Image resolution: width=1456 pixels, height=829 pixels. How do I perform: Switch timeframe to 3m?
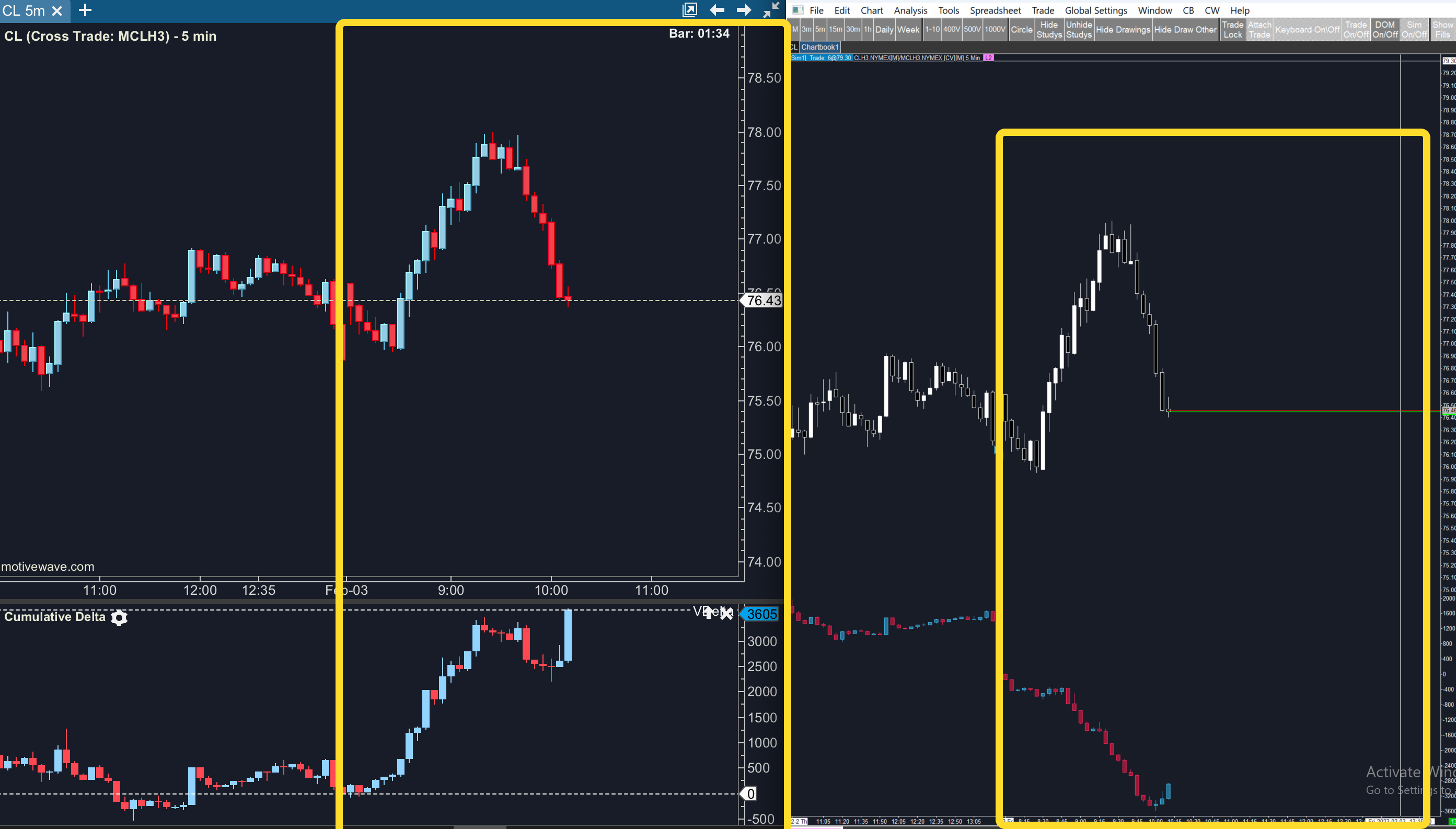pyautogui.click(x=806, y=30)
